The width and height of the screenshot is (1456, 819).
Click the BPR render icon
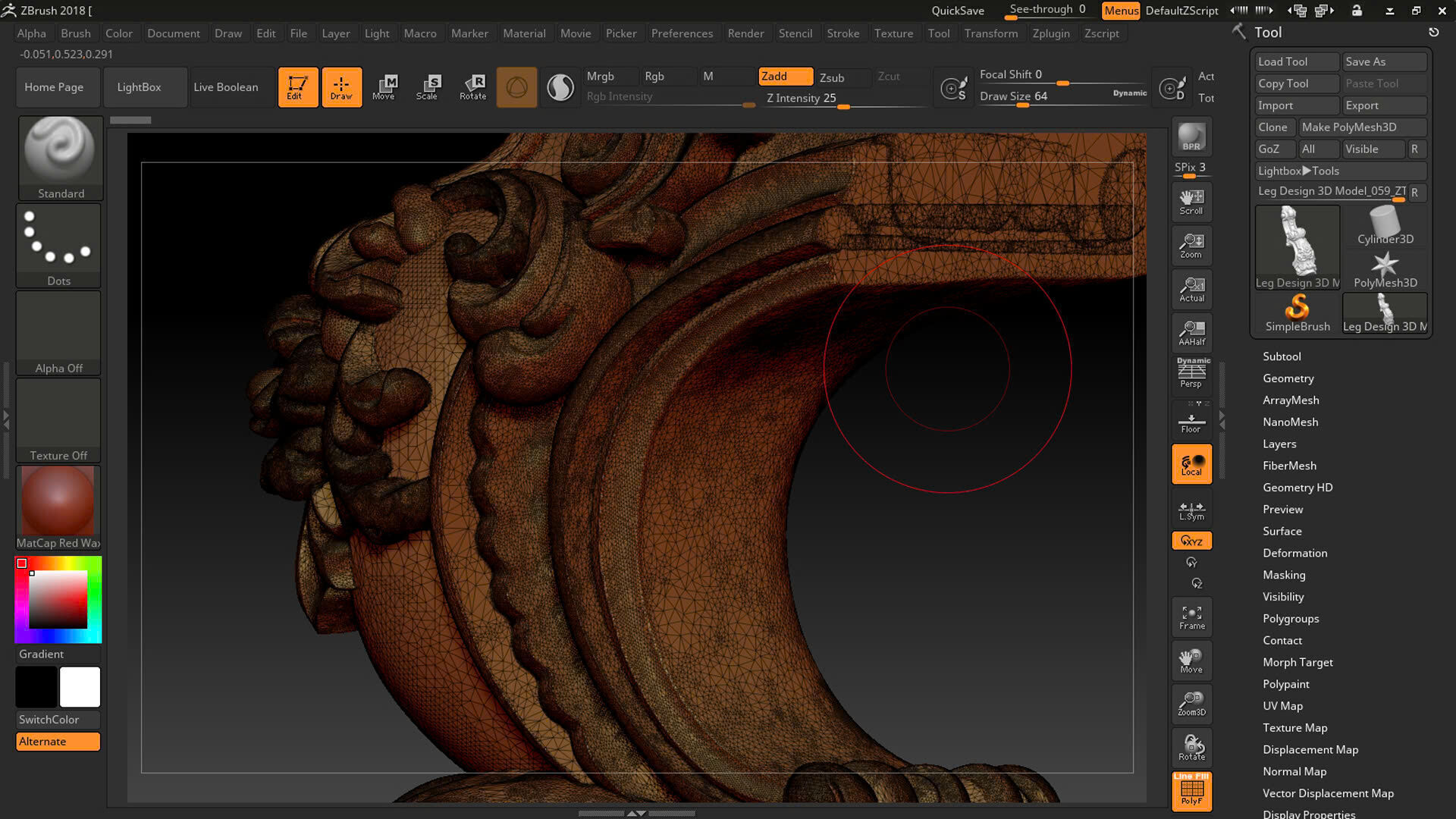[1191, 137]
